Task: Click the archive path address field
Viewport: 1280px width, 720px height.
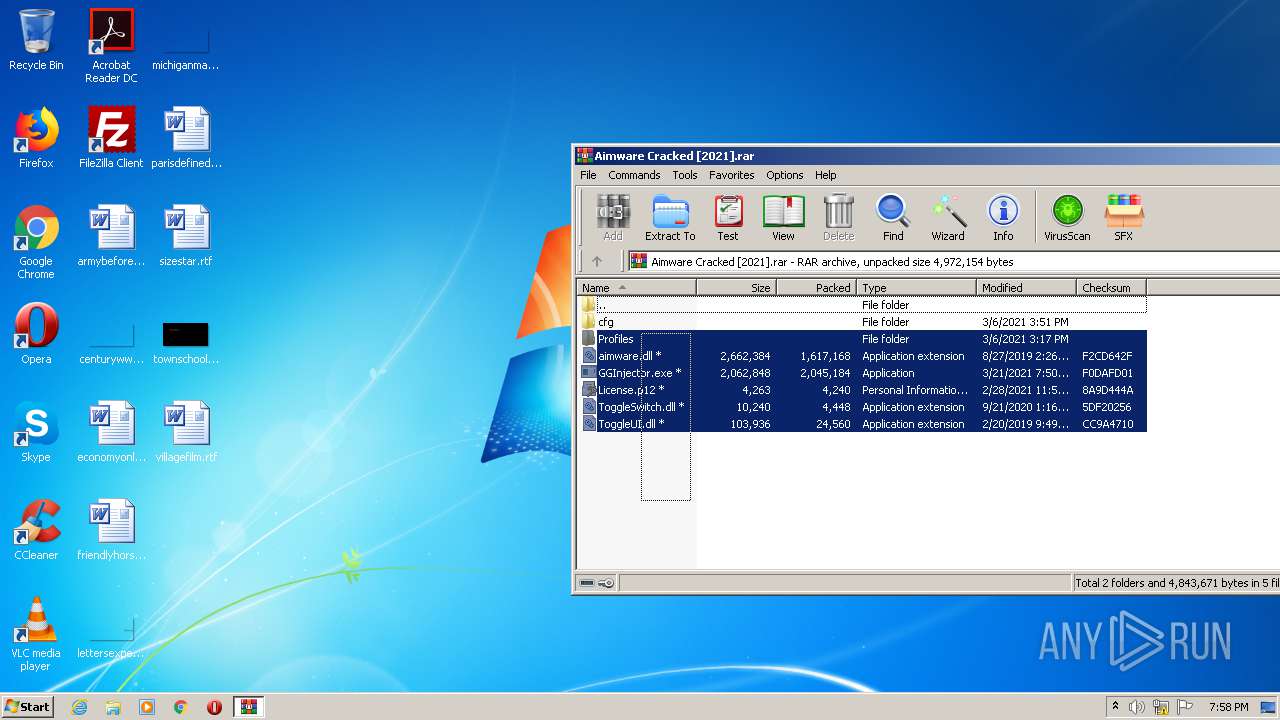Action: (952, 262)
